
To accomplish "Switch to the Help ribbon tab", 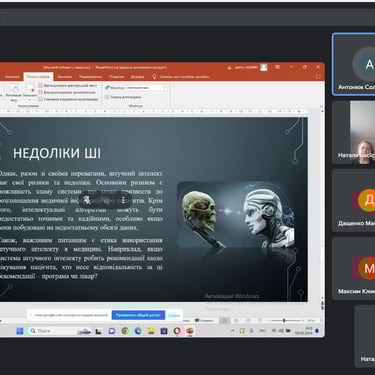I will (x=137, y=77).
